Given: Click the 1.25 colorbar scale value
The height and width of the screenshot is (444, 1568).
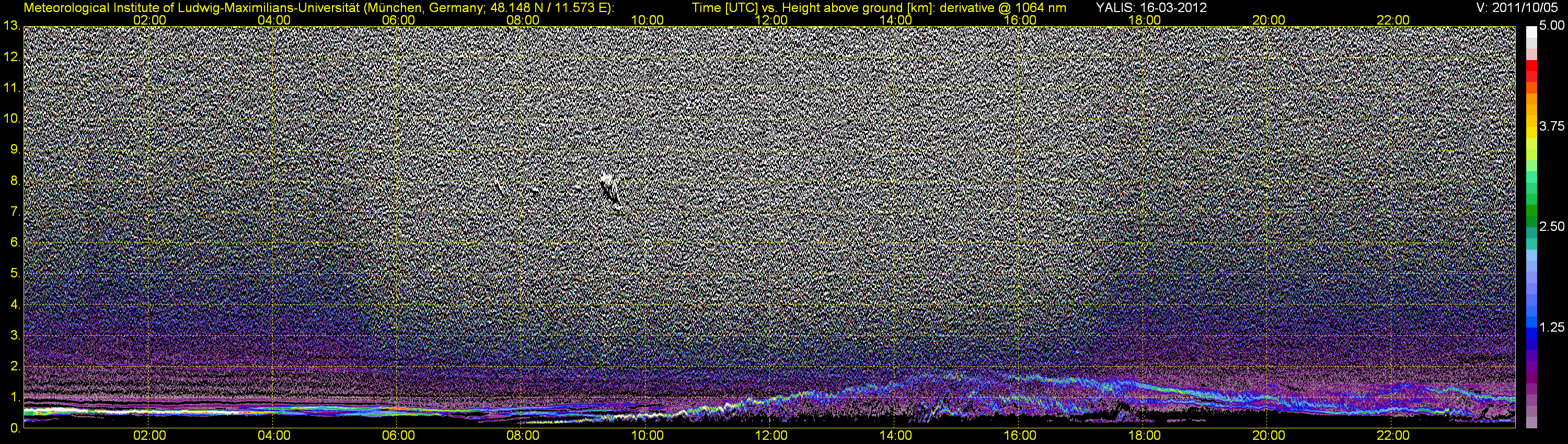Looking at the screenshot, I should [1551, 328].
